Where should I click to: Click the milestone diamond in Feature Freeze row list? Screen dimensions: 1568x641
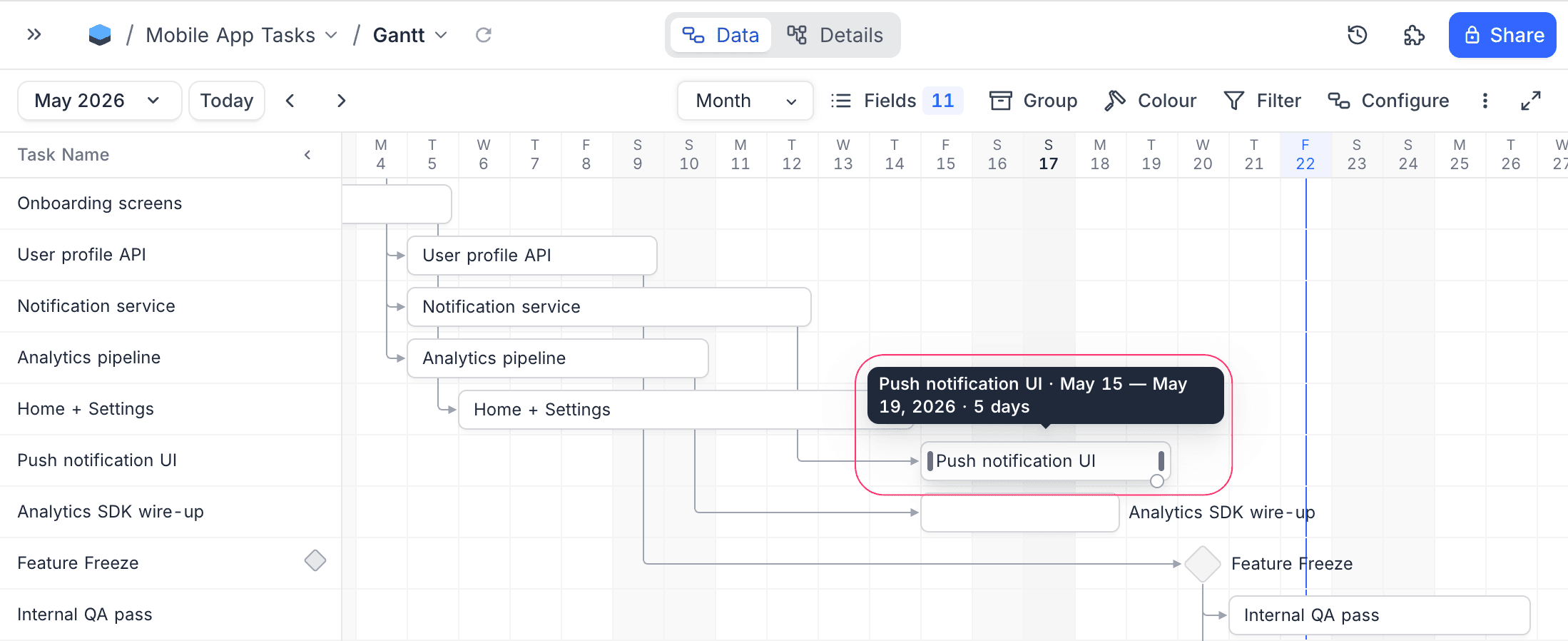click(315, 560)
